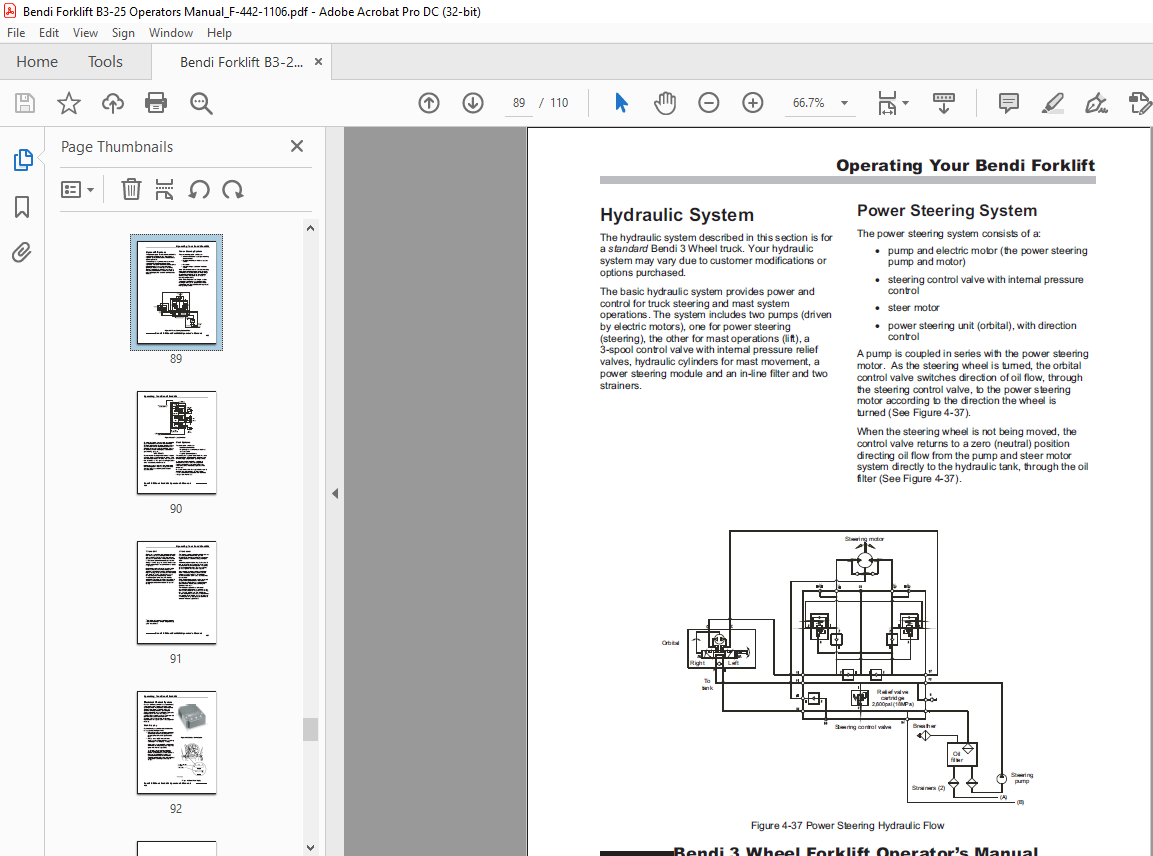Image resolution: width=1153 pixels, height=856 pixels.
Task: Select the highlighter pen tool
Action: pos(1052,103)
